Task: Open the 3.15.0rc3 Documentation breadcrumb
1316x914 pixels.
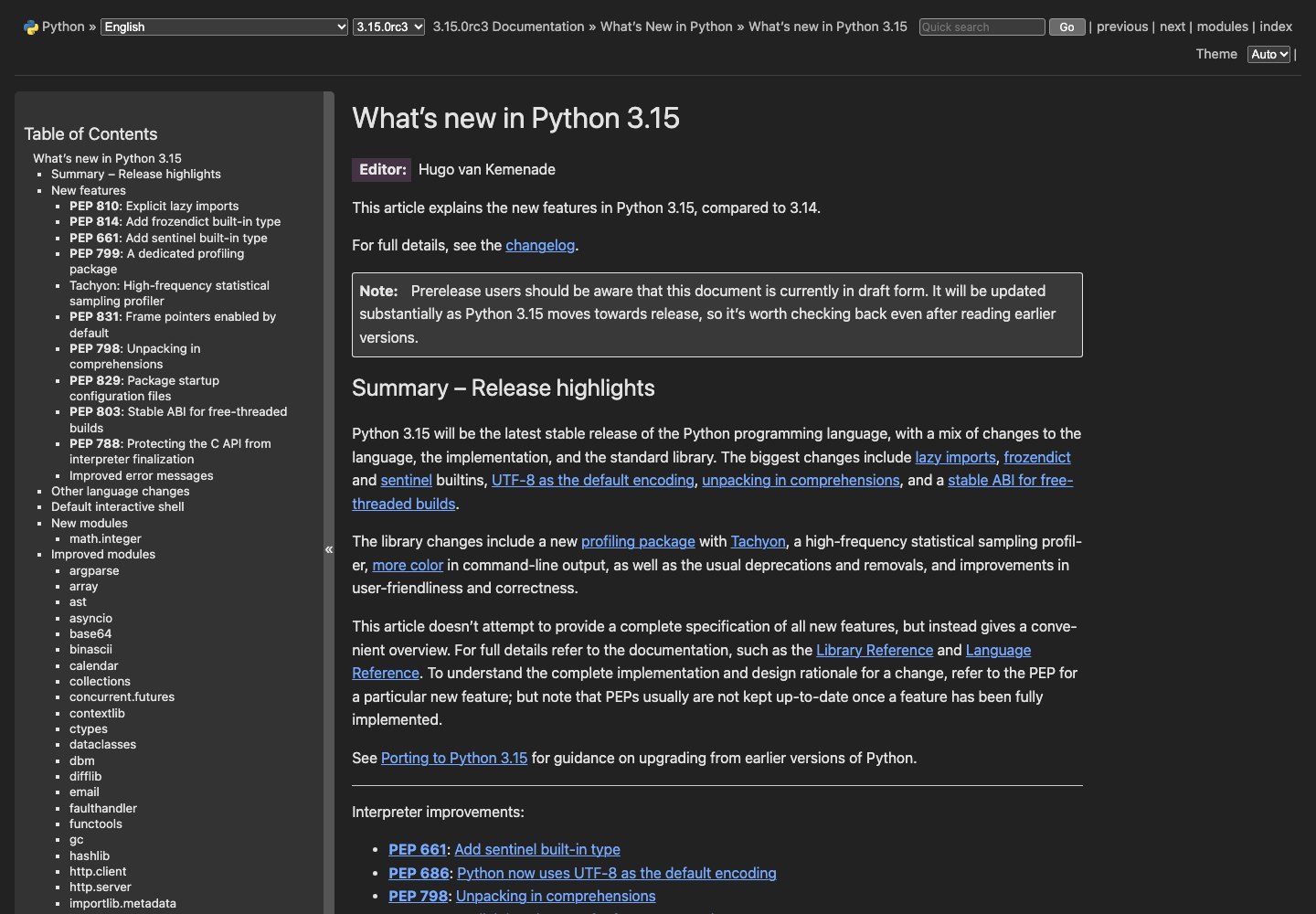Action: click(508, 27)
